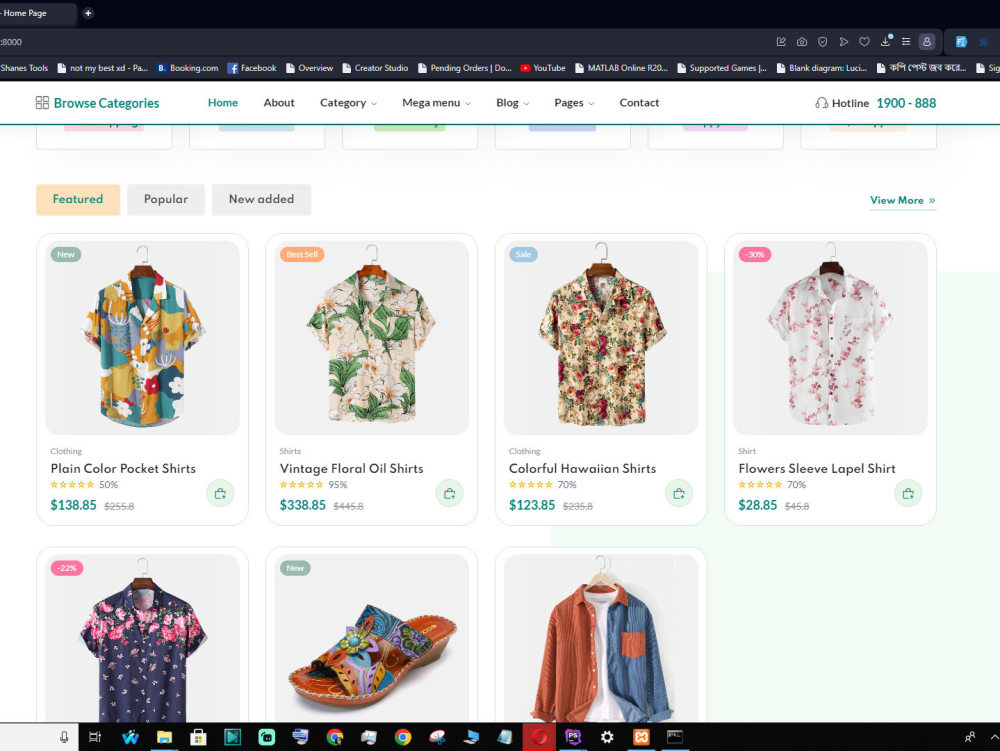The height and width of the screenshot is (751, 1000).
Task: Open Chrome from the taskbar
Action: point(402,738)
